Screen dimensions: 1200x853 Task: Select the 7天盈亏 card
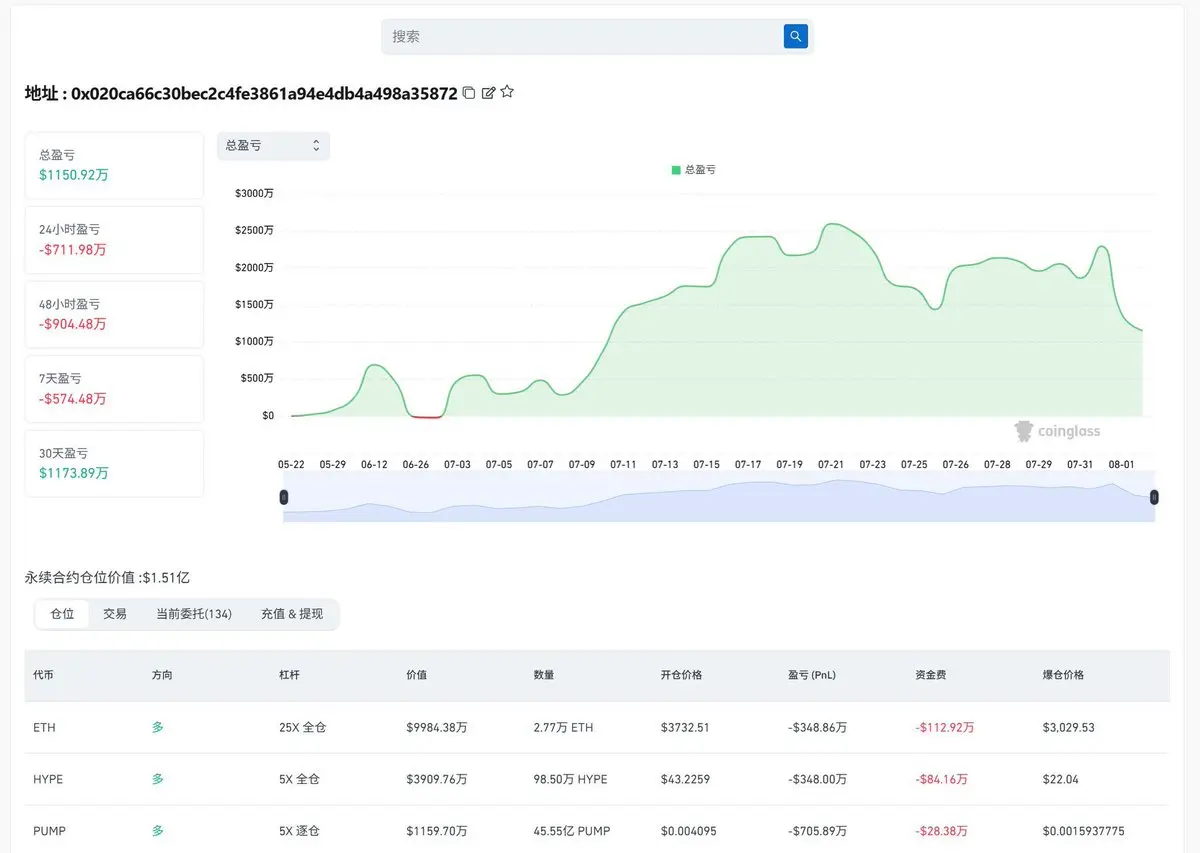(114, 389)
